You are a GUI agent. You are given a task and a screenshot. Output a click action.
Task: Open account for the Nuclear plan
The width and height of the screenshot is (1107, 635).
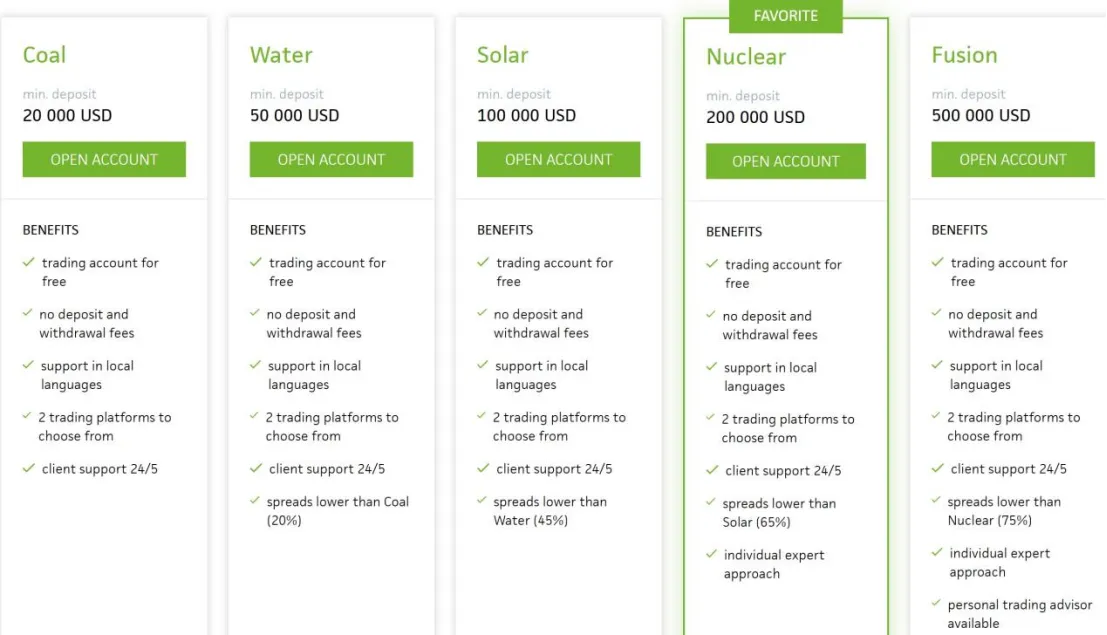coord(786,161)
